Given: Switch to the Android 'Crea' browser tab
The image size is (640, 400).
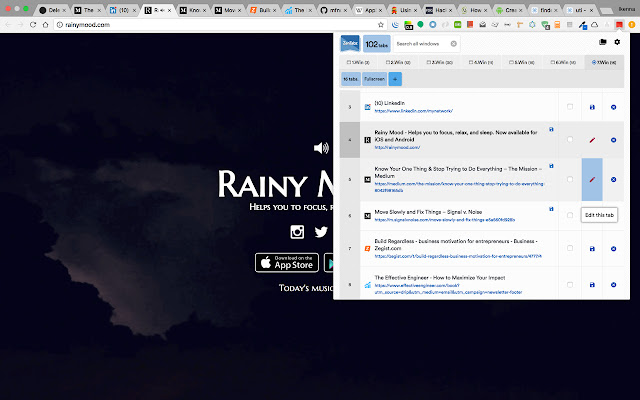Looking at the screenshot, I should click(x=510, y=10).
